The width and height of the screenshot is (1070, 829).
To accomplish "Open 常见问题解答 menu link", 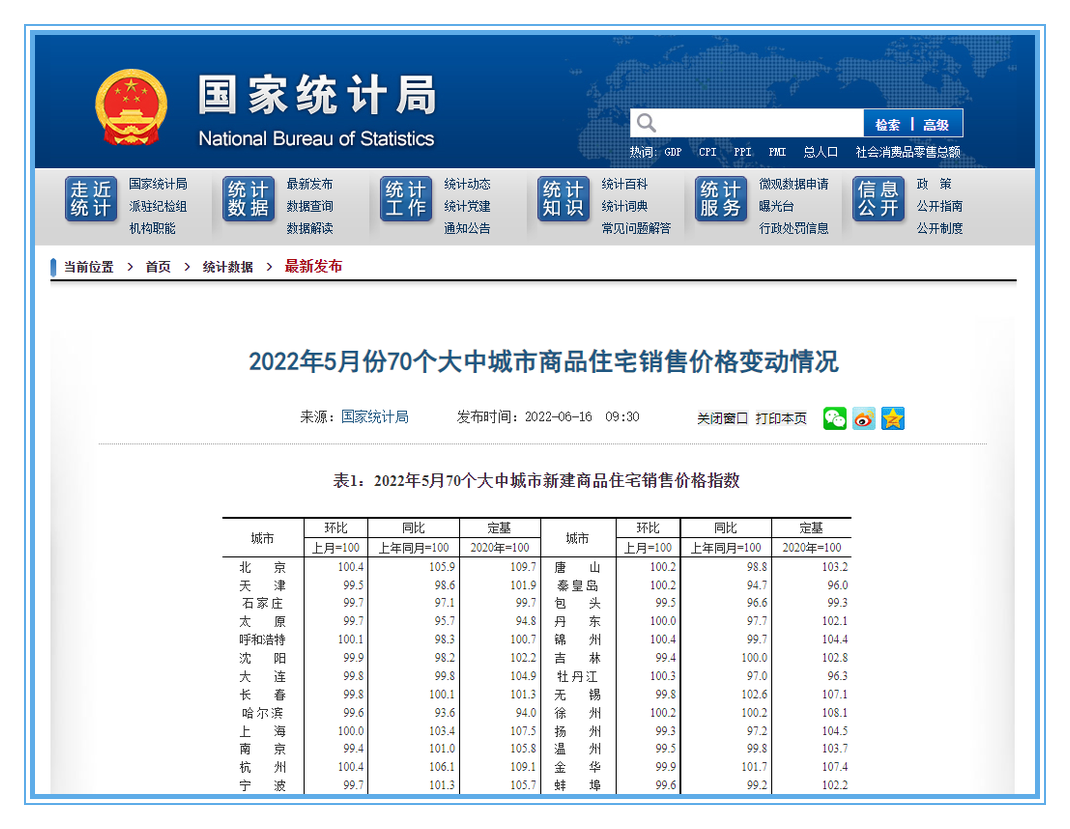I will [x=637, y=229].
